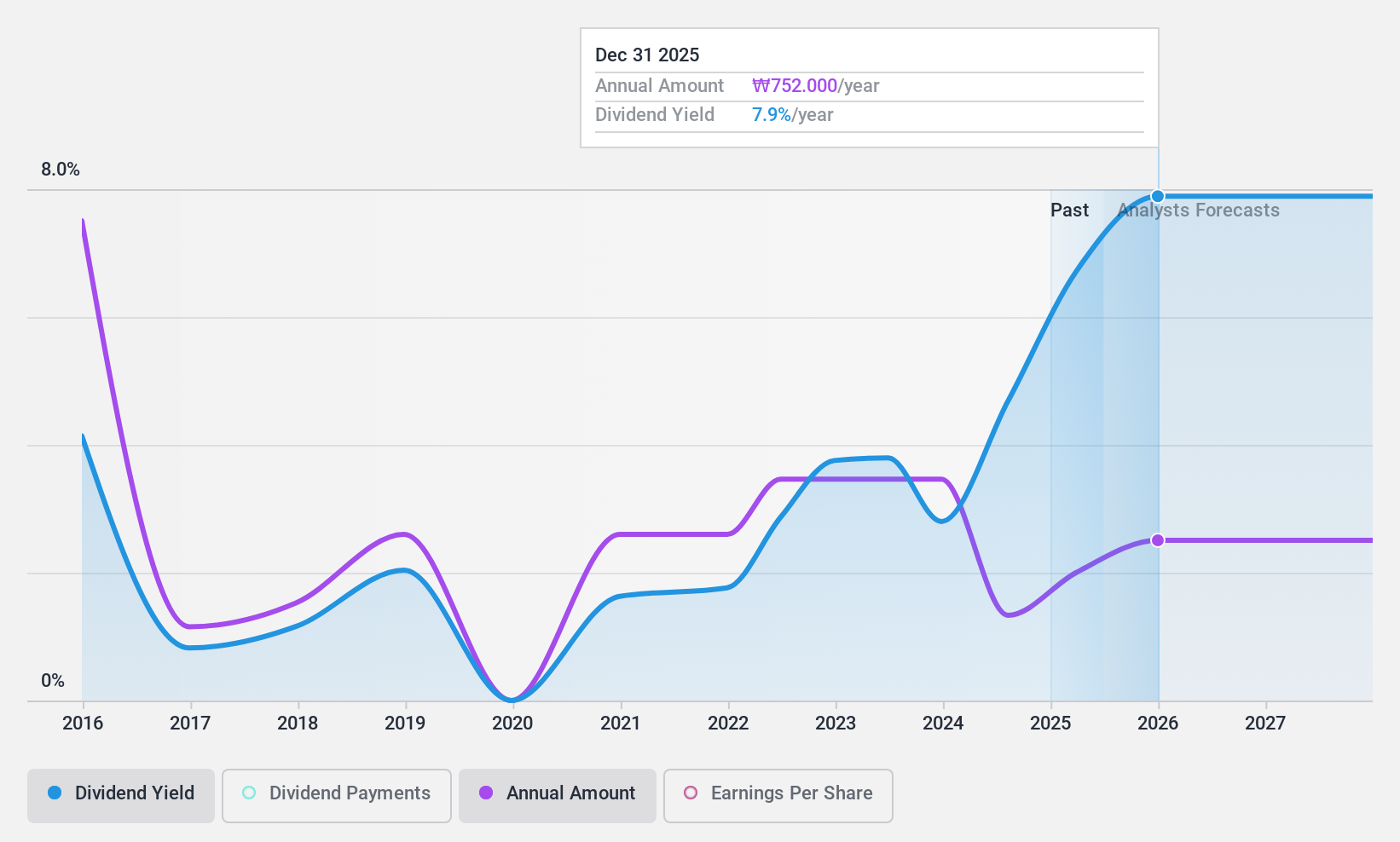Click the teal circle in Dividend Payments legend
Image resolution: width=1400 pixels, height=842 pixels.
pyautogui.click(x=249, y=793)
